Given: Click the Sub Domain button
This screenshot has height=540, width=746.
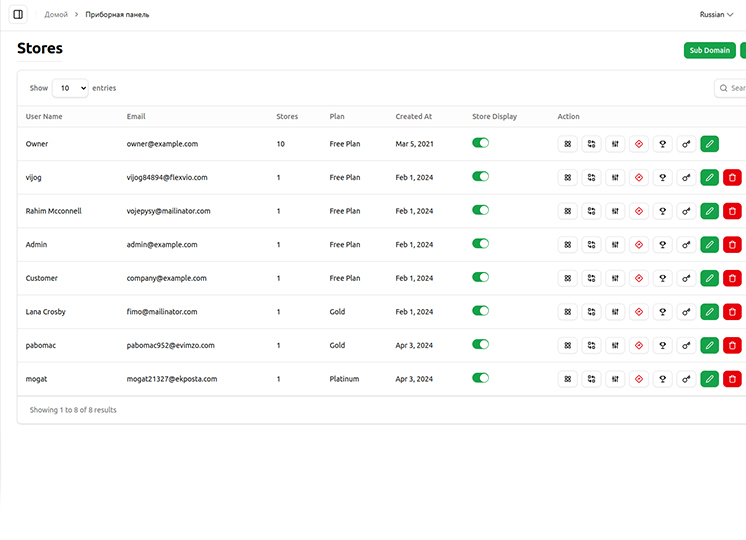Looking at the screenshot, I should pos(710,50).
